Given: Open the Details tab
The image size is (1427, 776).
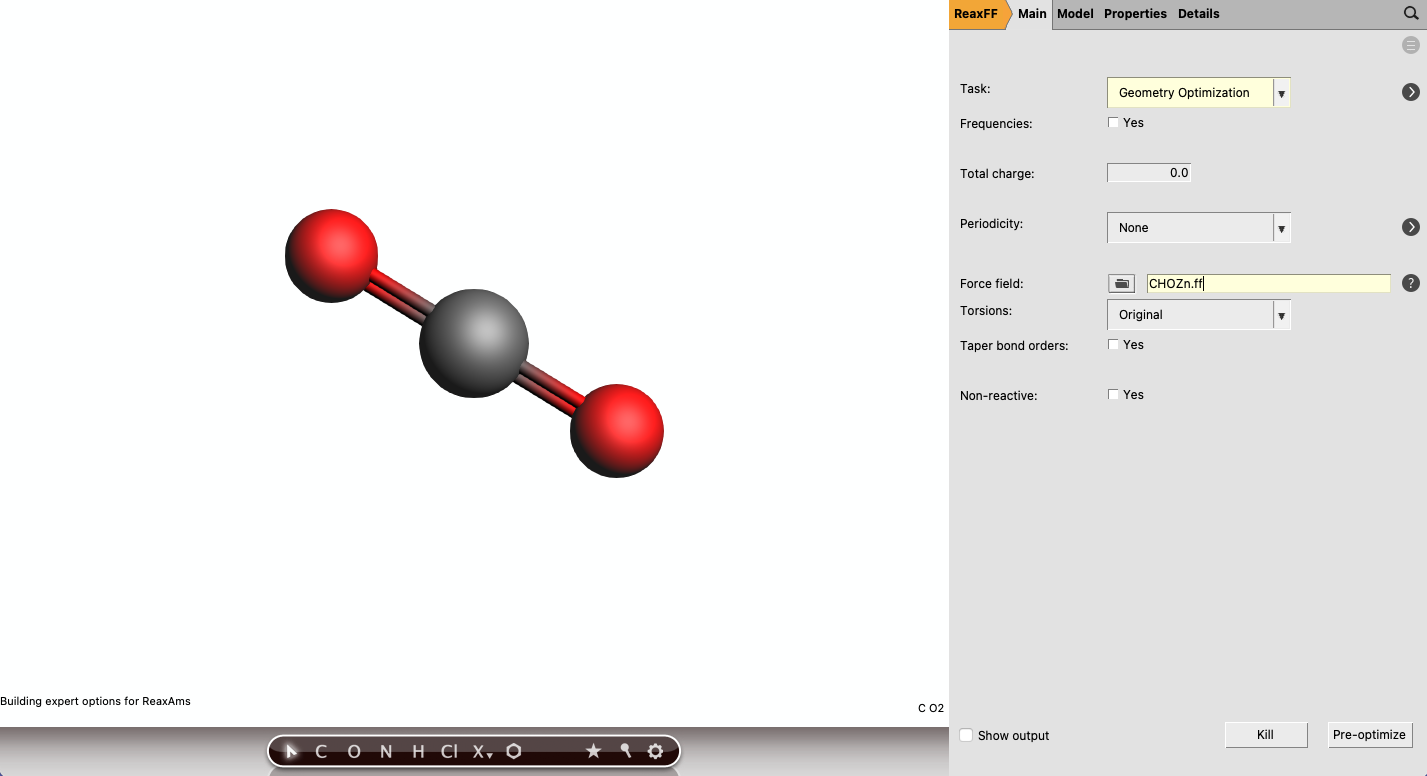Looking at the screenshot, I should click(1198, 13).
